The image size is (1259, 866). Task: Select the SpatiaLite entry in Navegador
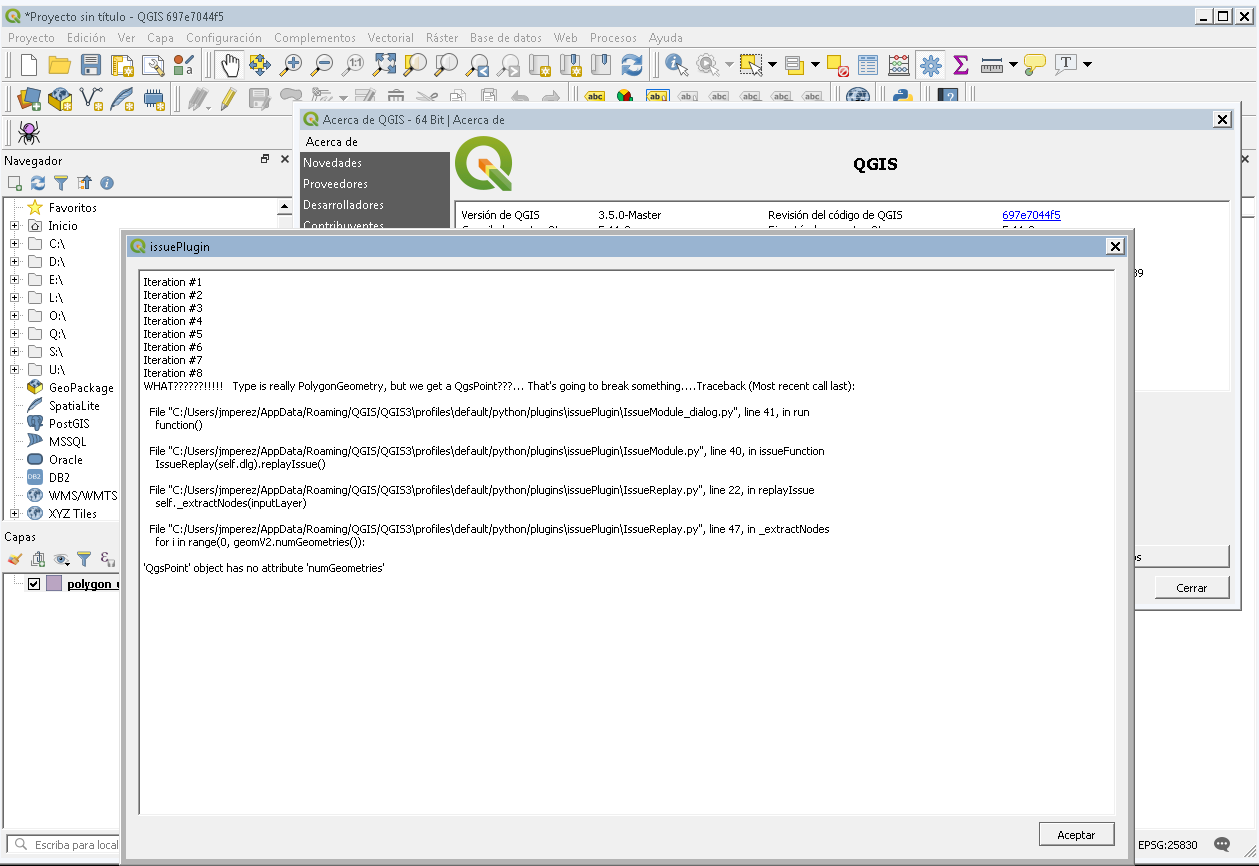pyautogui.click(x=74, y=406)
